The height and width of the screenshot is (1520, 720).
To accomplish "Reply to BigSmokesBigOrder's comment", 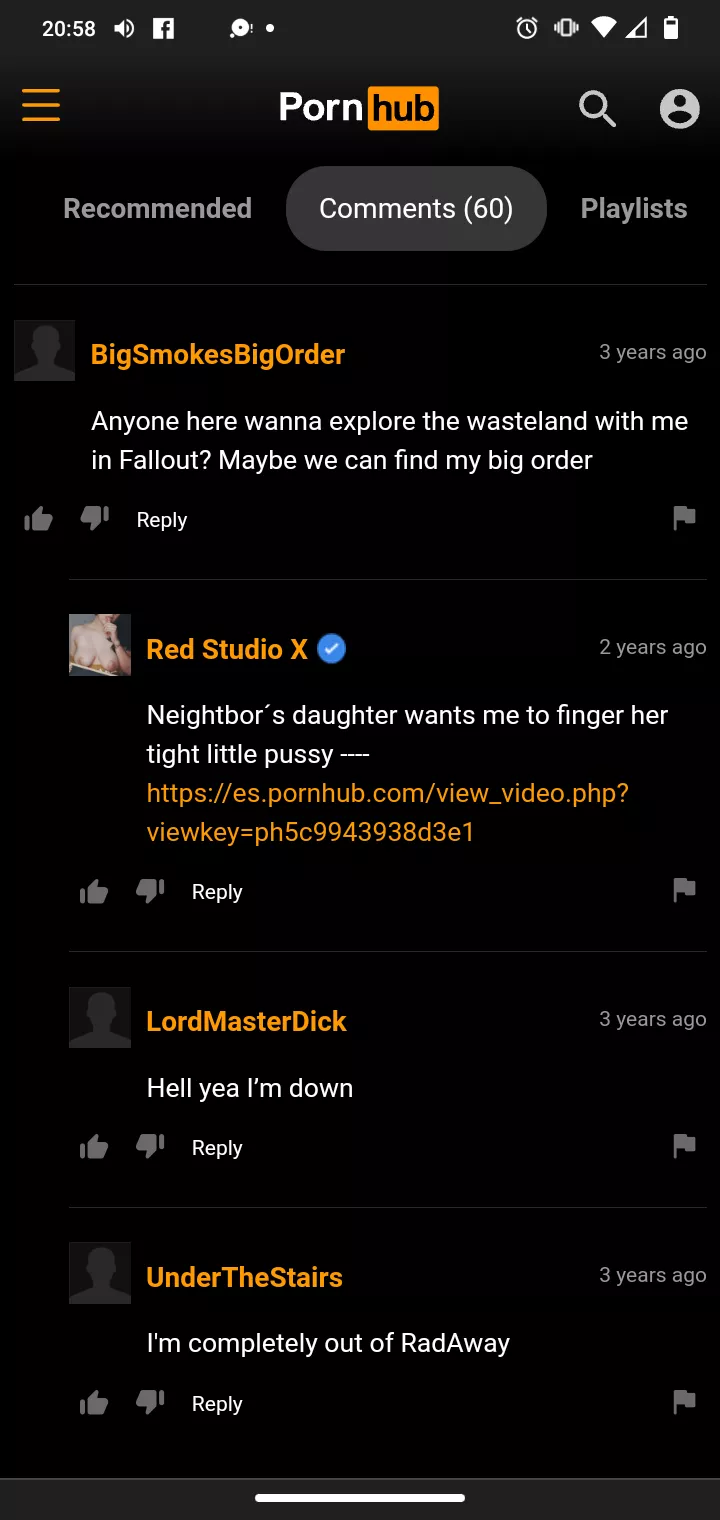I will 162,520.
